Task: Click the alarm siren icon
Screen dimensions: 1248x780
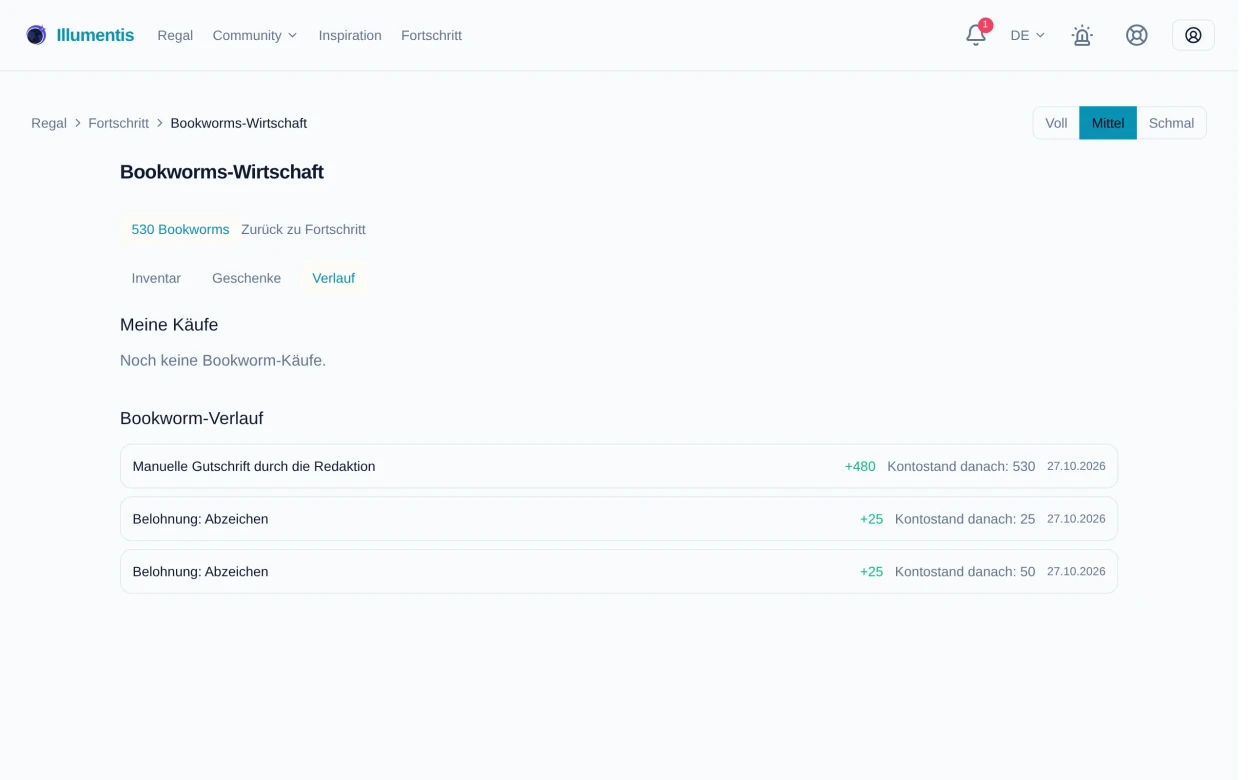Action: pyautogui.click(x=1082, y=35)
